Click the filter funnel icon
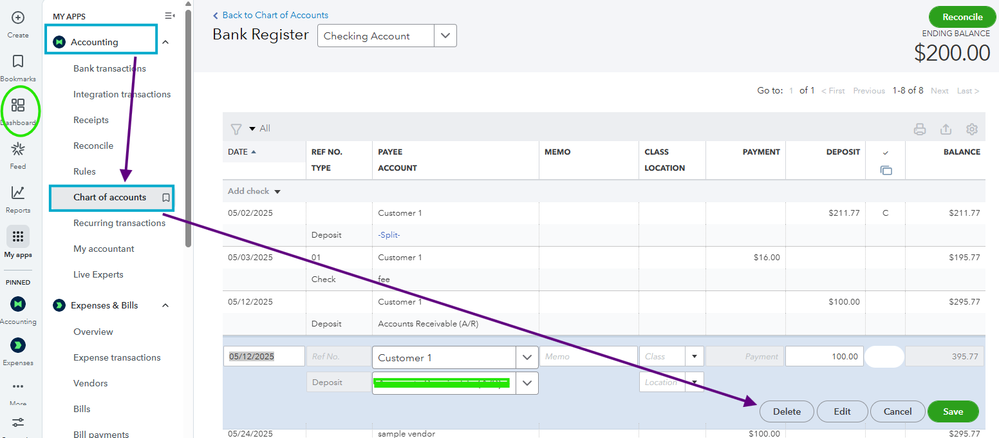 [236, 129]
